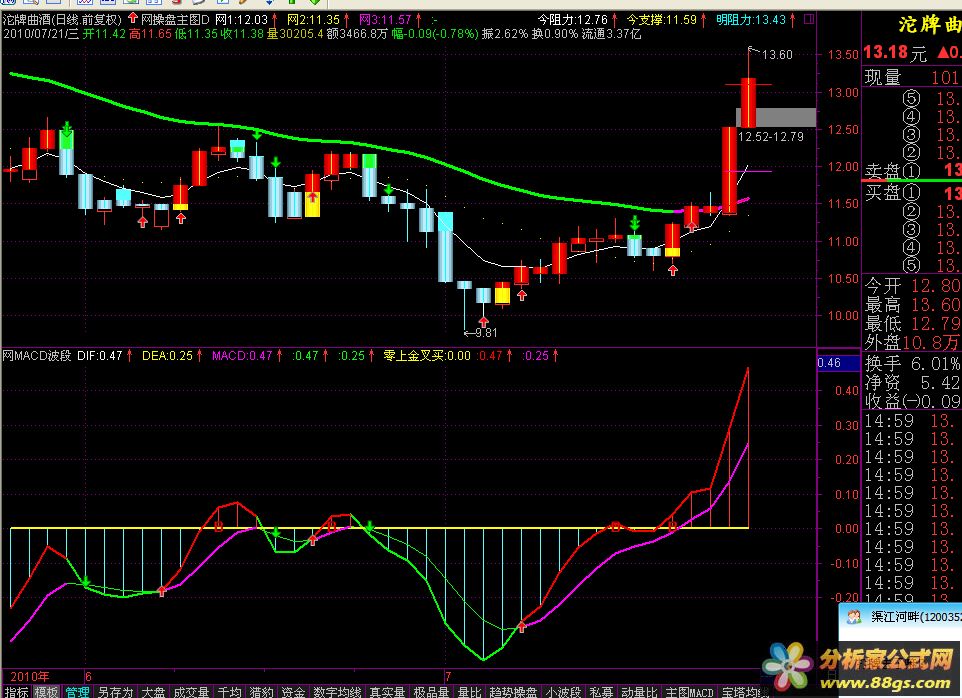
Task: Open the 千均 indicator tab
Action: (230, 692)
